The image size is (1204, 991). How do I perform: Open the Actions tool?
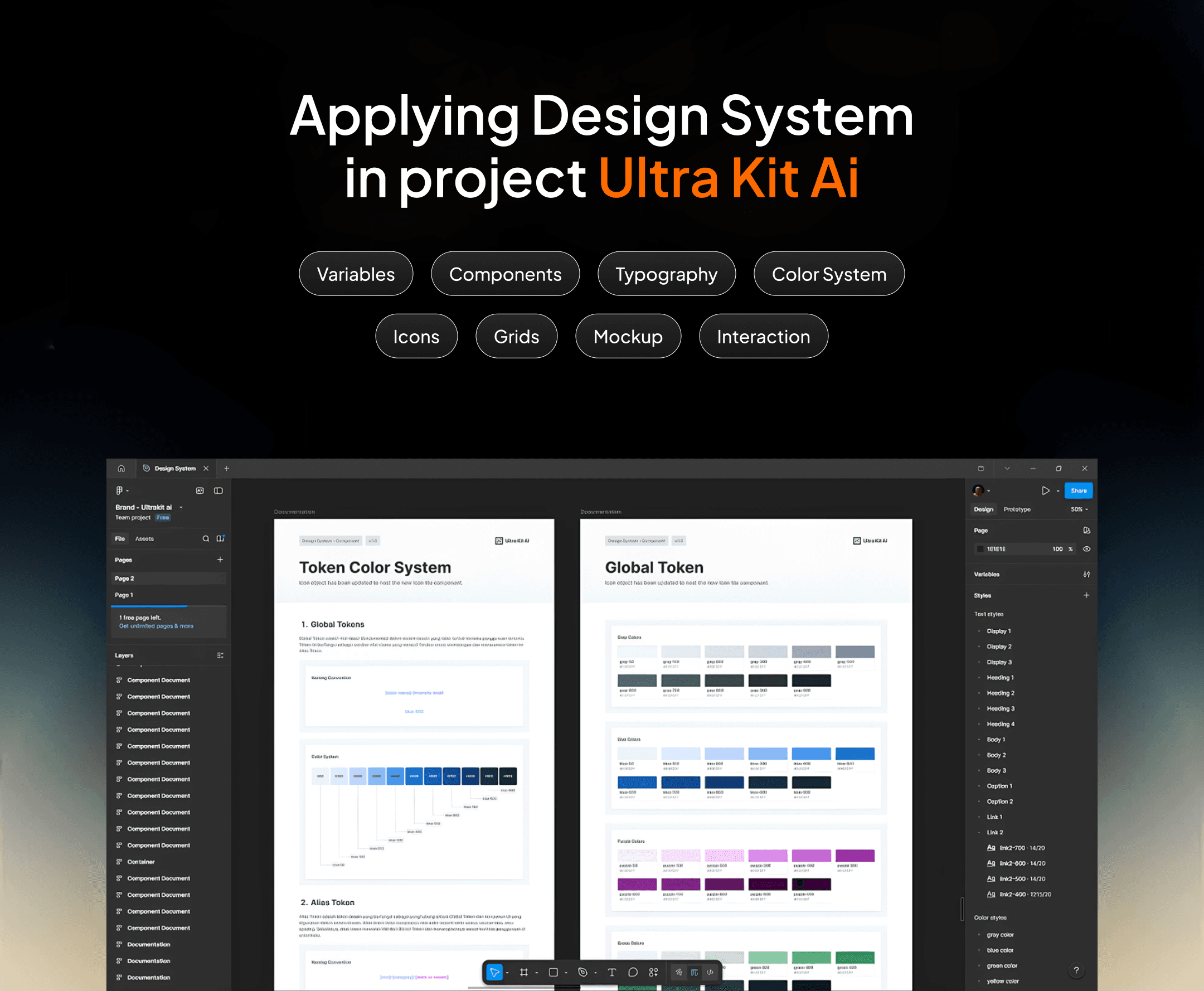click(653, 971)
